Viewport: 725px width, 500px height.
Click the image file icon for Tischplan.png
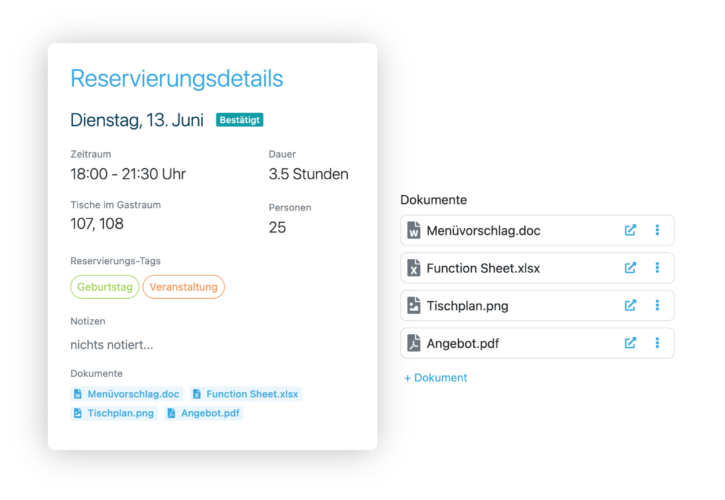coord(414,305)
